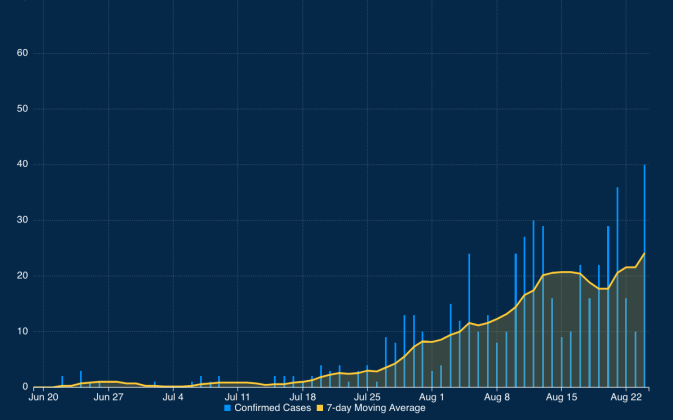Click the 40 y-axis value
The image size is (673, 420).
tap(22, 164)
